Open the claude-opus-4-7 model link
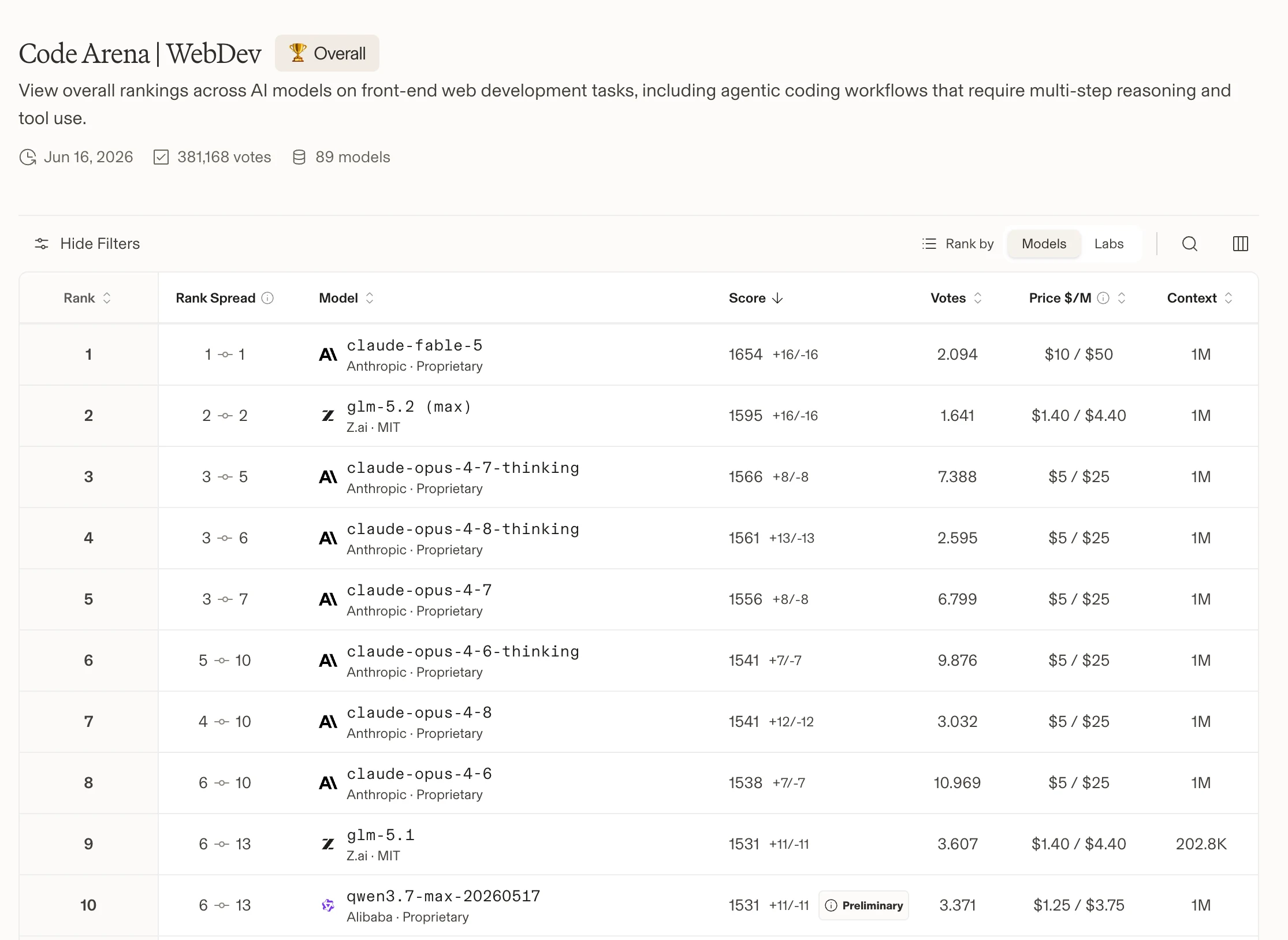This screenshot has height=940, width=1288. click(419, 590)
